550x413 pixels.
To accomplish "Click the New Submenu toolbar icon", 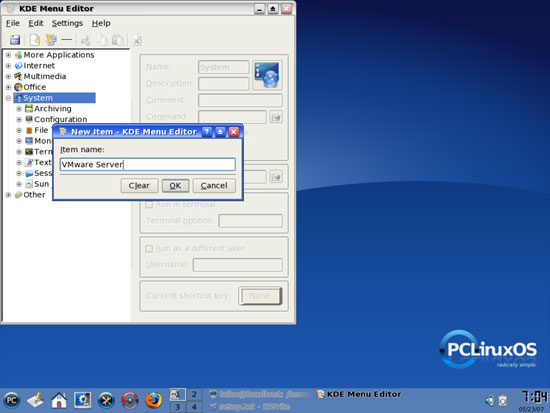I will point(51,40).
